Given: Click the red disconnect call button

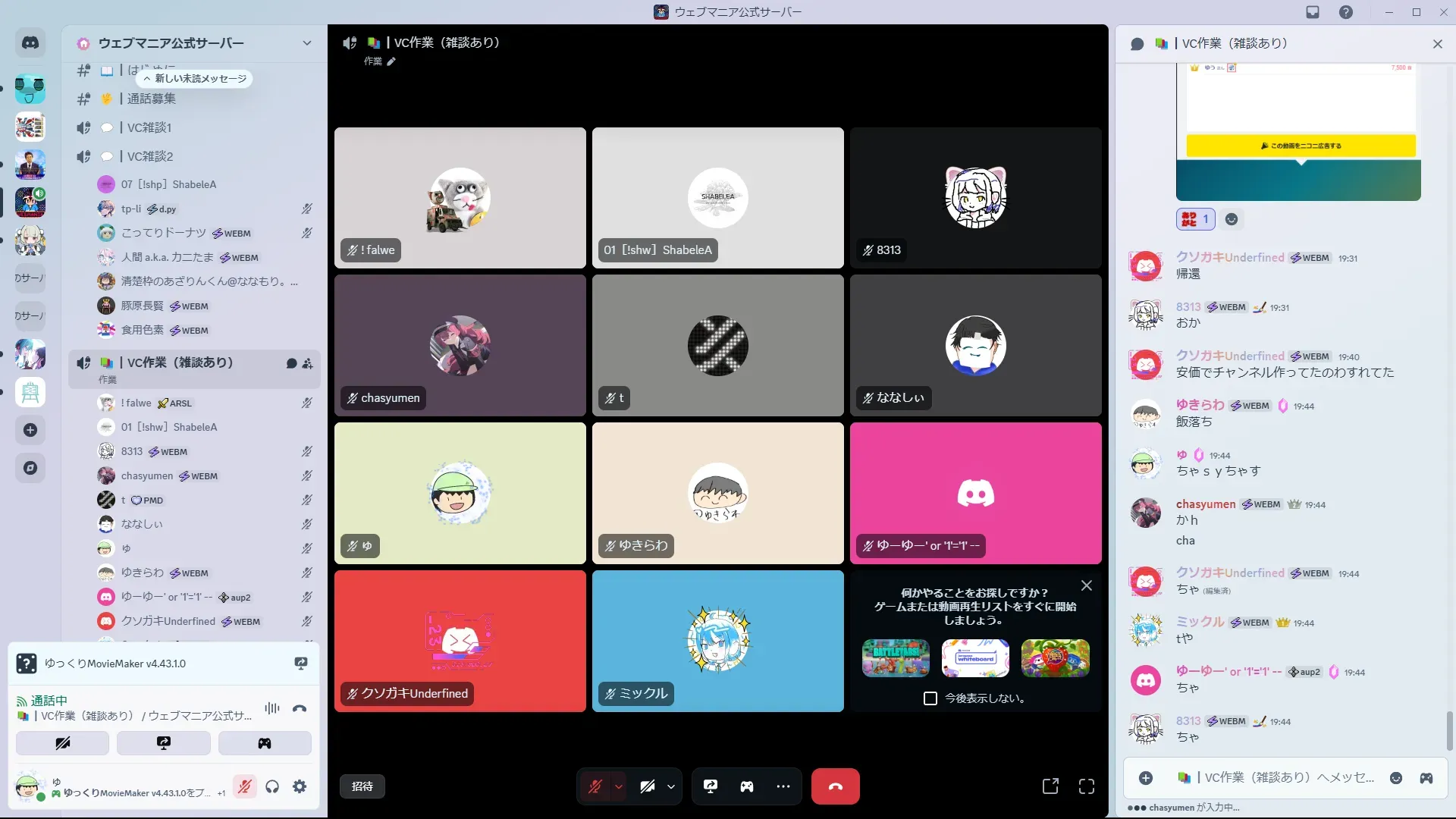Looking at the screenshot, I should tap(835, 786).
